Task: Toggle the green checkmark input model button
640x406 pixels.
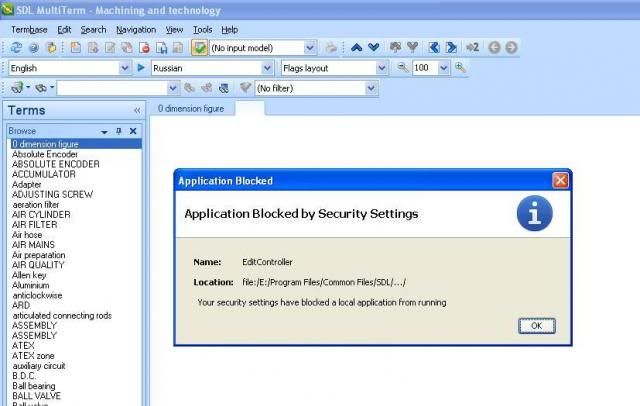Action: 199,48
